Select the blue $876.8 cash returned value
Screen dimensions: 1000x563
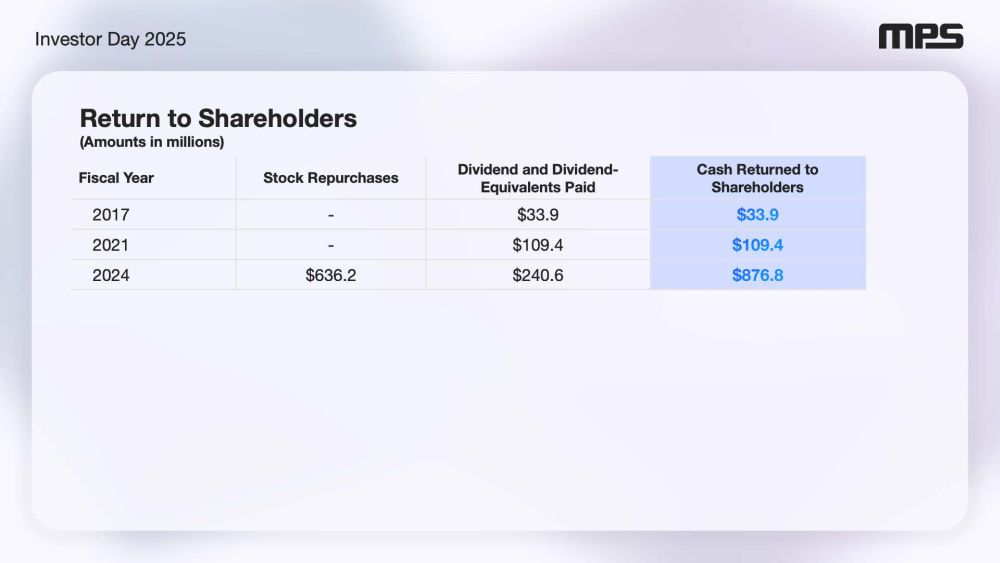click(757, 275)
